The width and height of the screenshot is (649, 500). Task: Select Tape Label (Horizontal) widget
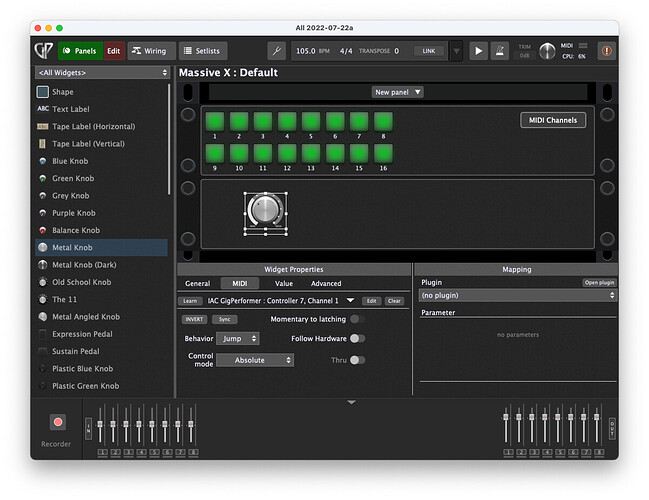(102, 127)
